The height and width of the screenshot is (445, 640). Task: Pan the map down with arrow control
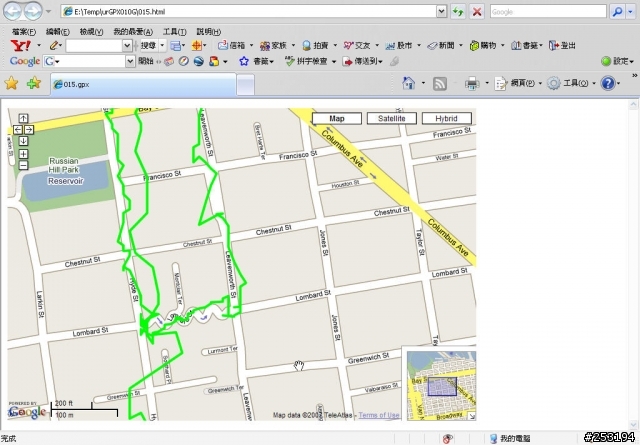(x=23, y=141)
